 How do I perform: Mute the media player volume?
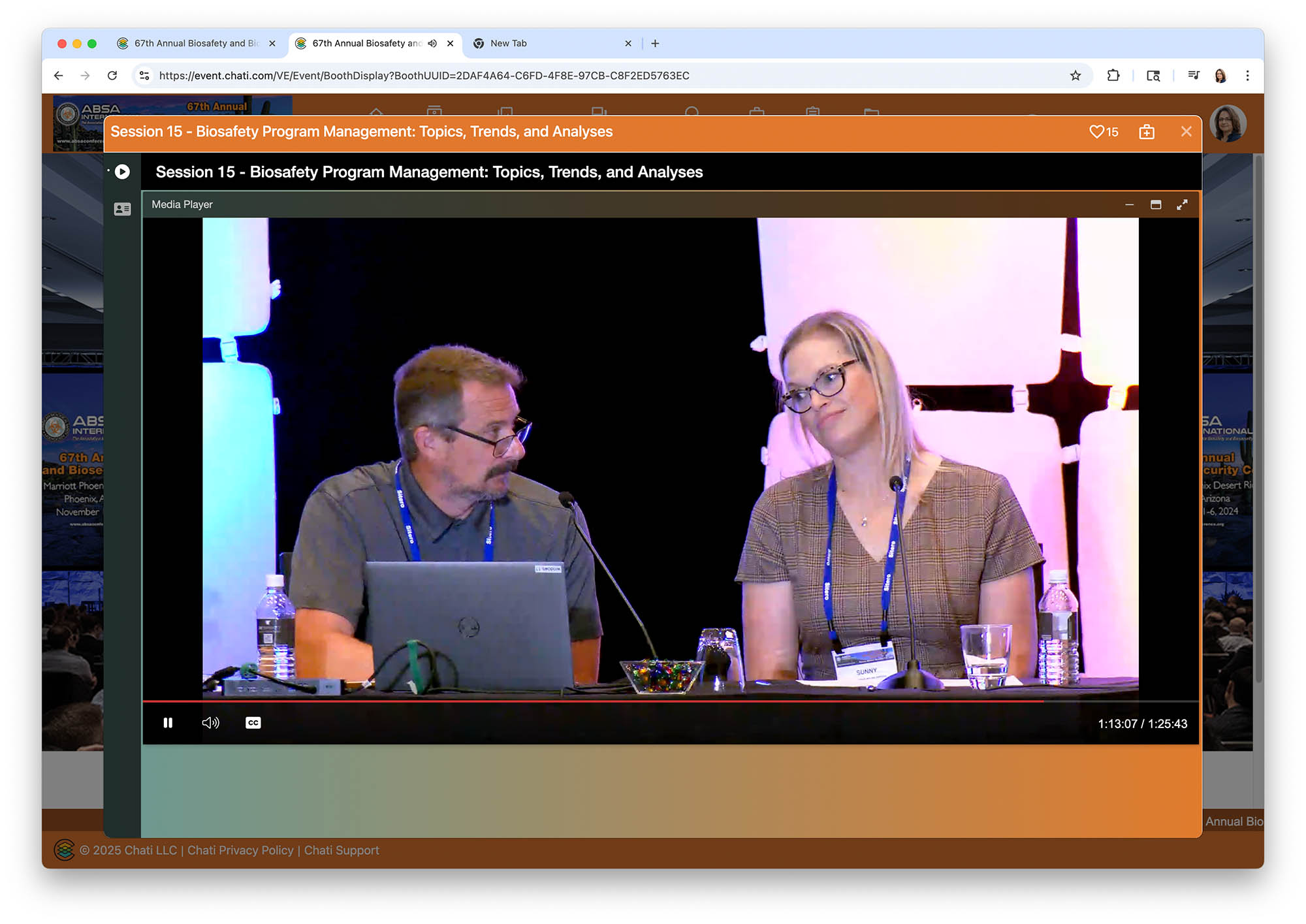(x=210, y=723)
